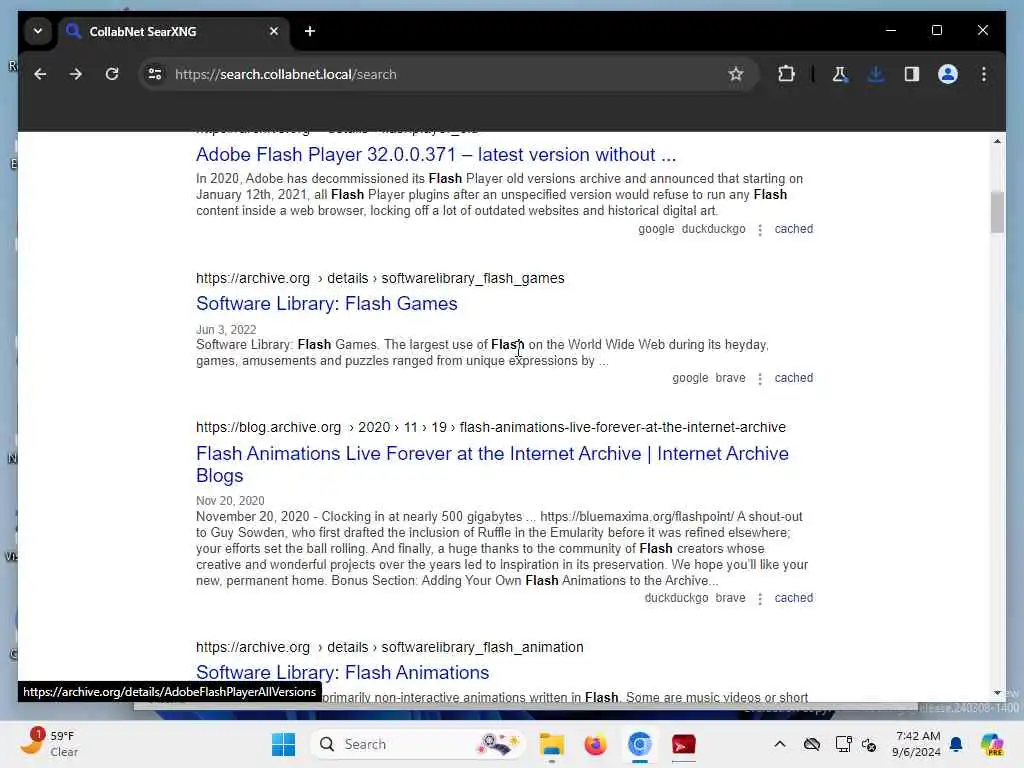Go forward to the next page
The height and width of the screenshot is (768, 1024).
[76, 74]
